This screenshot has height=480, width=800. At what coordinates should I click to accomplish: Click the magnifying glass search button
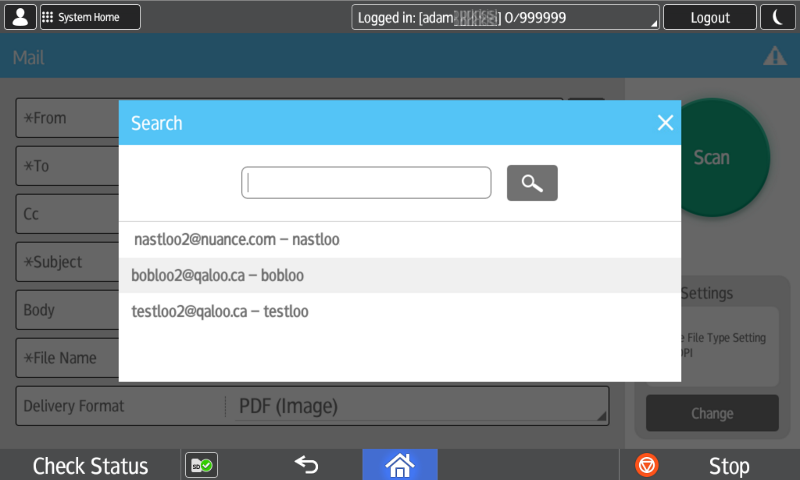coord(532,183)
